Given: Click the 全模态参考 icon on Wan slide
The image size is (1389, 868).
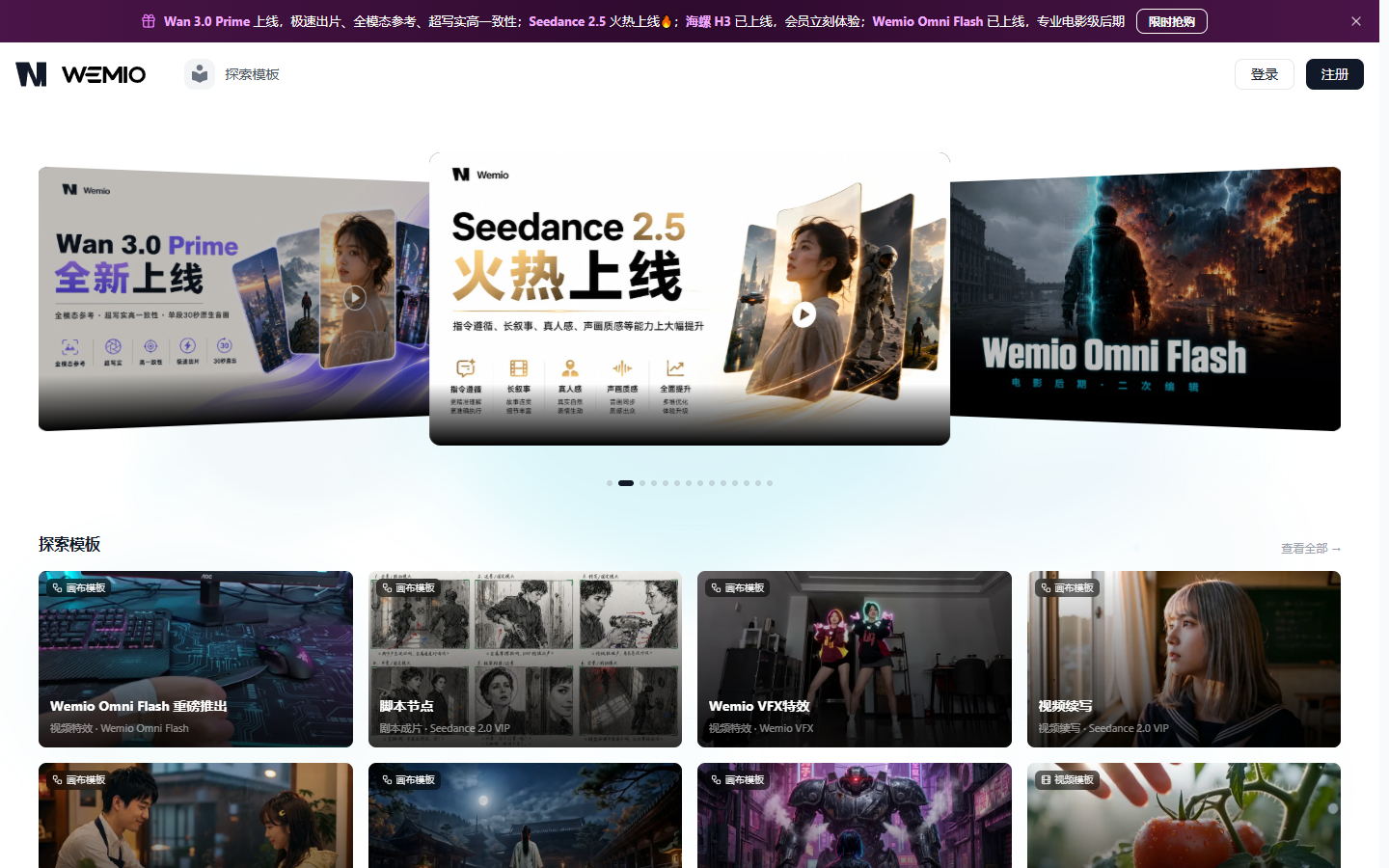Looking at the screenshot, I should pyautogui.click(x=69, y=346).
